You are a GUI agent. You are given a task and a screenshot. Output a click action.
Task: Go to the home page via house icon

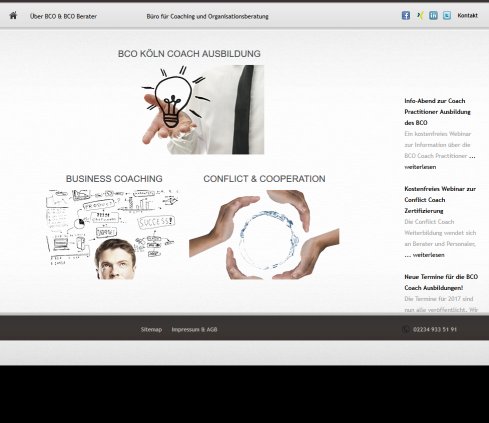coord(13,15)
